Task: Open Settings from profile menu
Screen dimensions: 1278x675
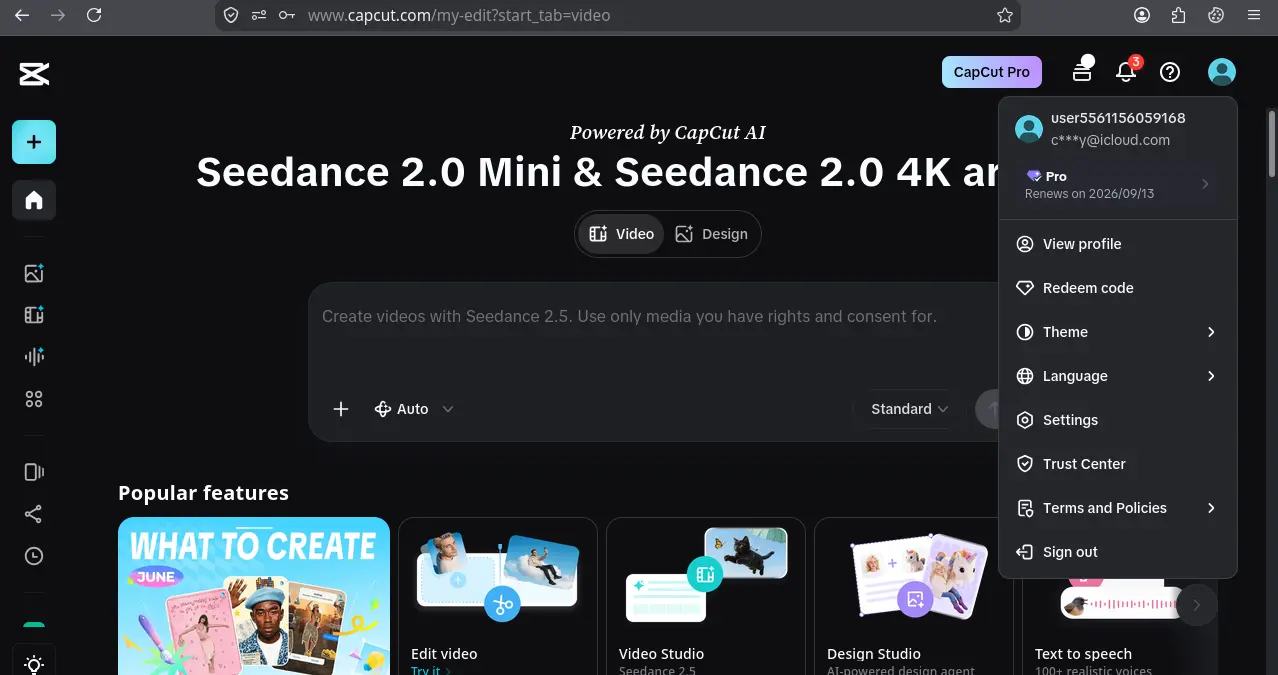Action: [1118, 420]
